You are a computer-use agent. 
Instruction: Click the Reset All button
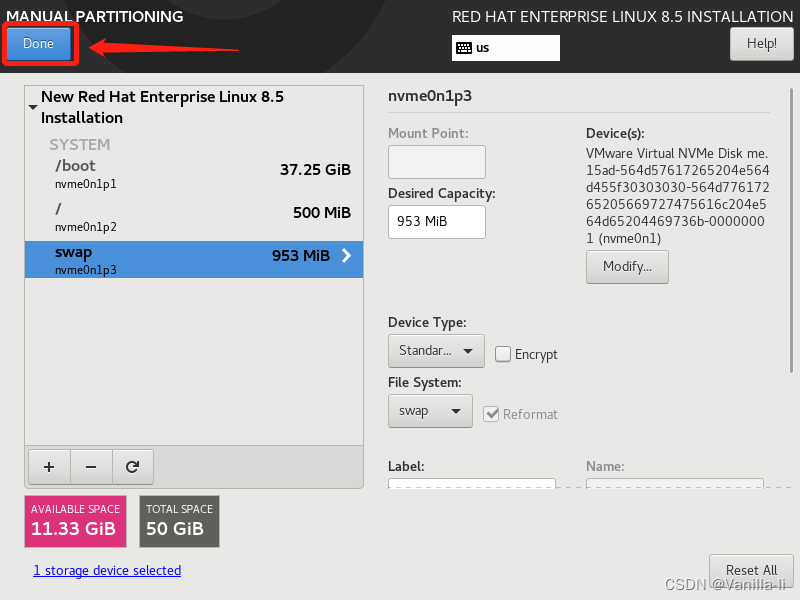751,570
